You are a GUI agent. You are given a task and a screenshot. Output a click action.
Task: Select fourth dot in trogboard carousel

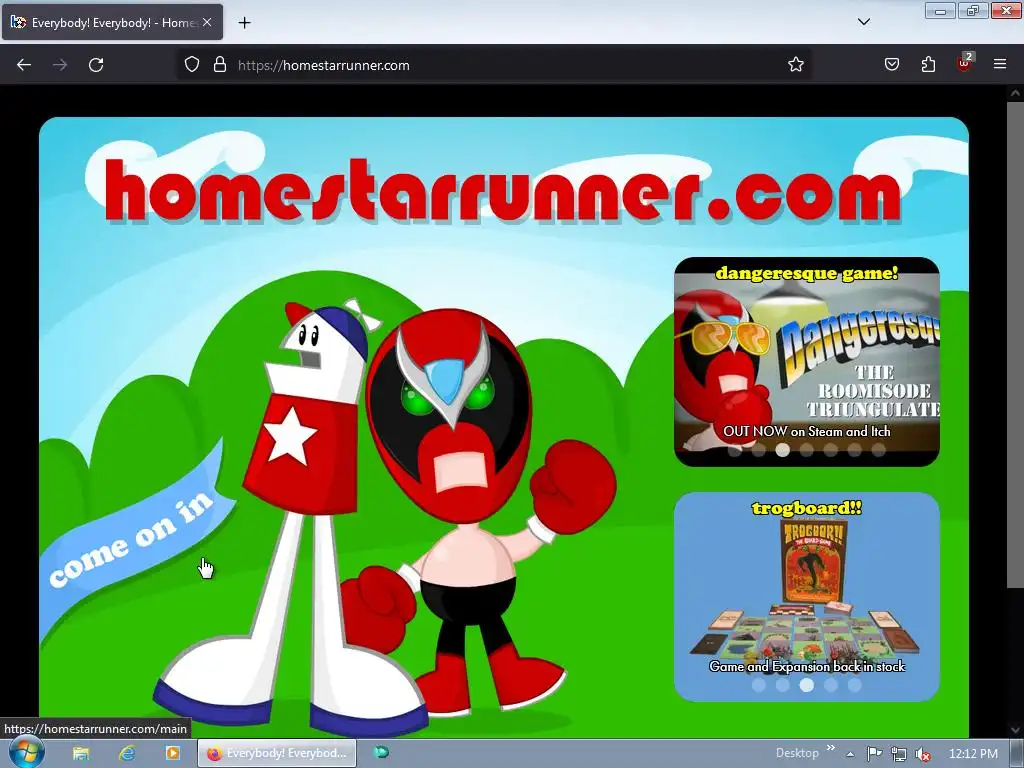pos(831,684)
